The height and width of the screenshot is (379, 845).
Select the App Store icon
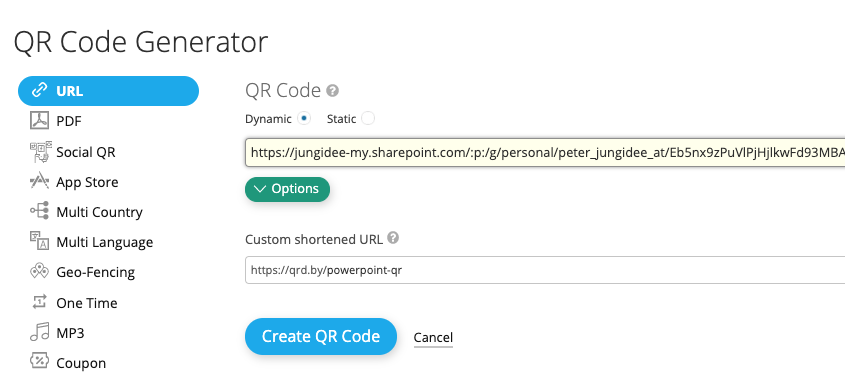tap(39, 182)
